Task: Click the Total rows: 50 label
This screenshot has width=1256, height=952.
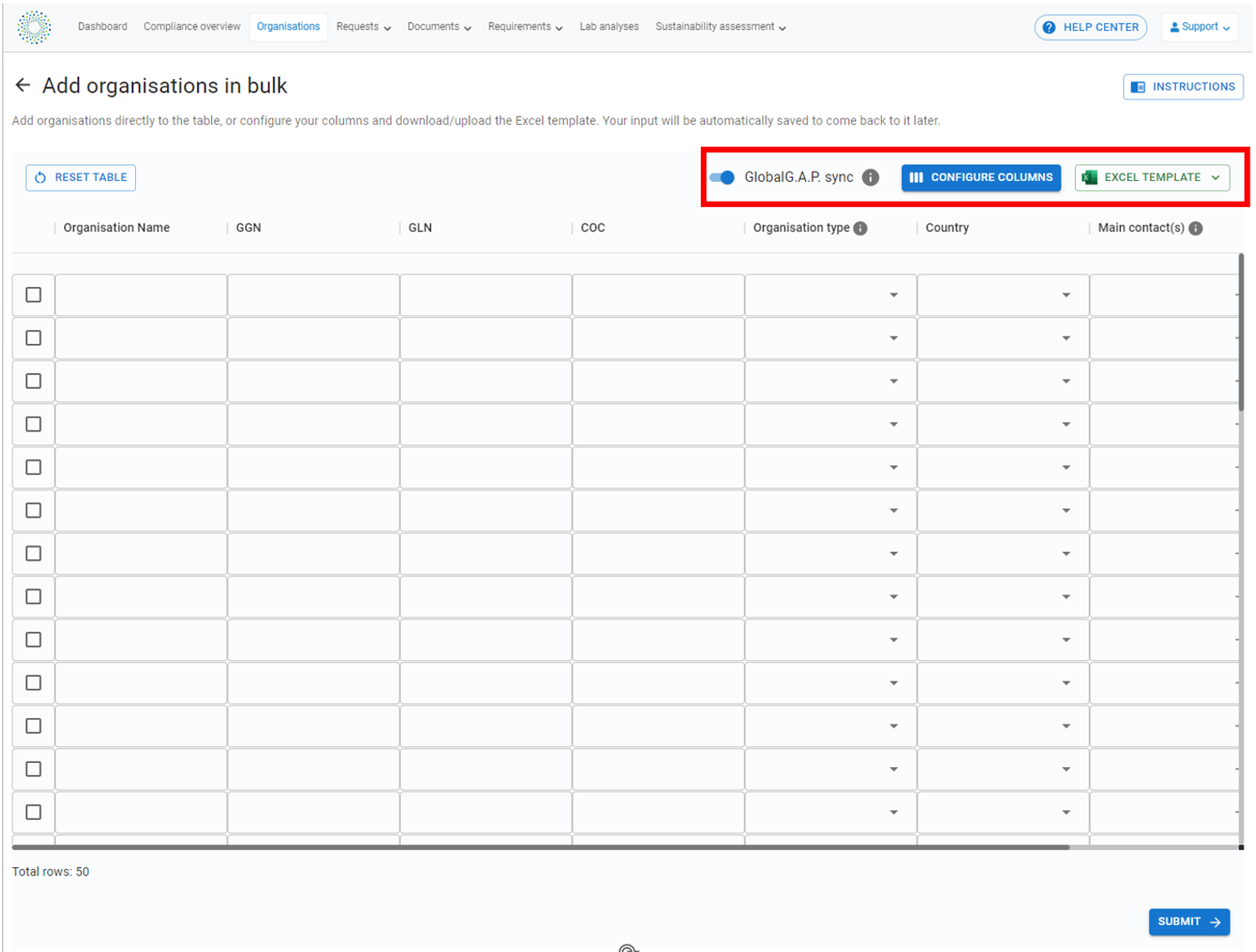Action: pyautogui.click(x=51, y=872)
